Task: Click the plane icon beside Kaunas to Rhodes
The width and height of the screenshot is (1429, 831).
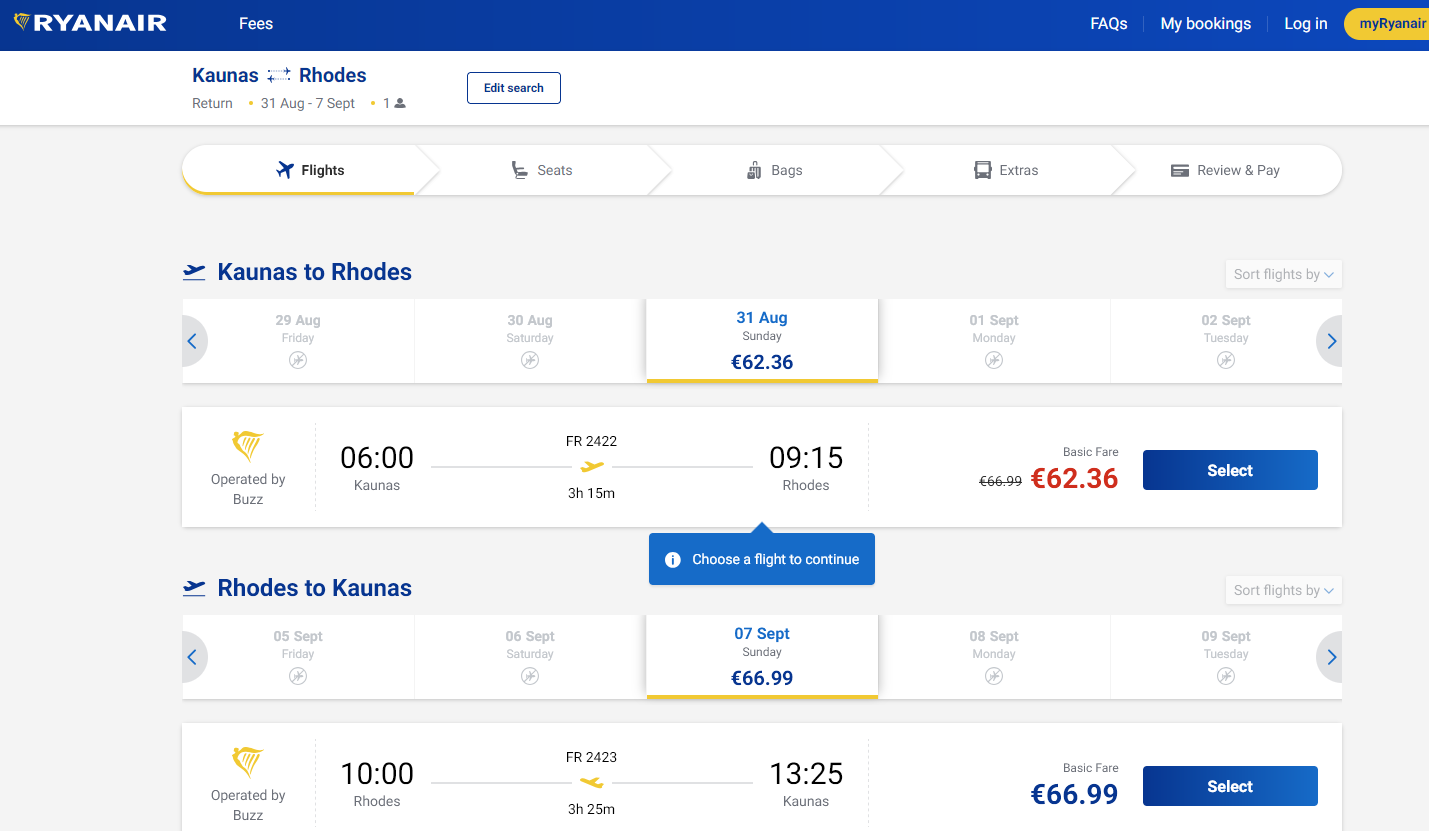Action: 194,272
